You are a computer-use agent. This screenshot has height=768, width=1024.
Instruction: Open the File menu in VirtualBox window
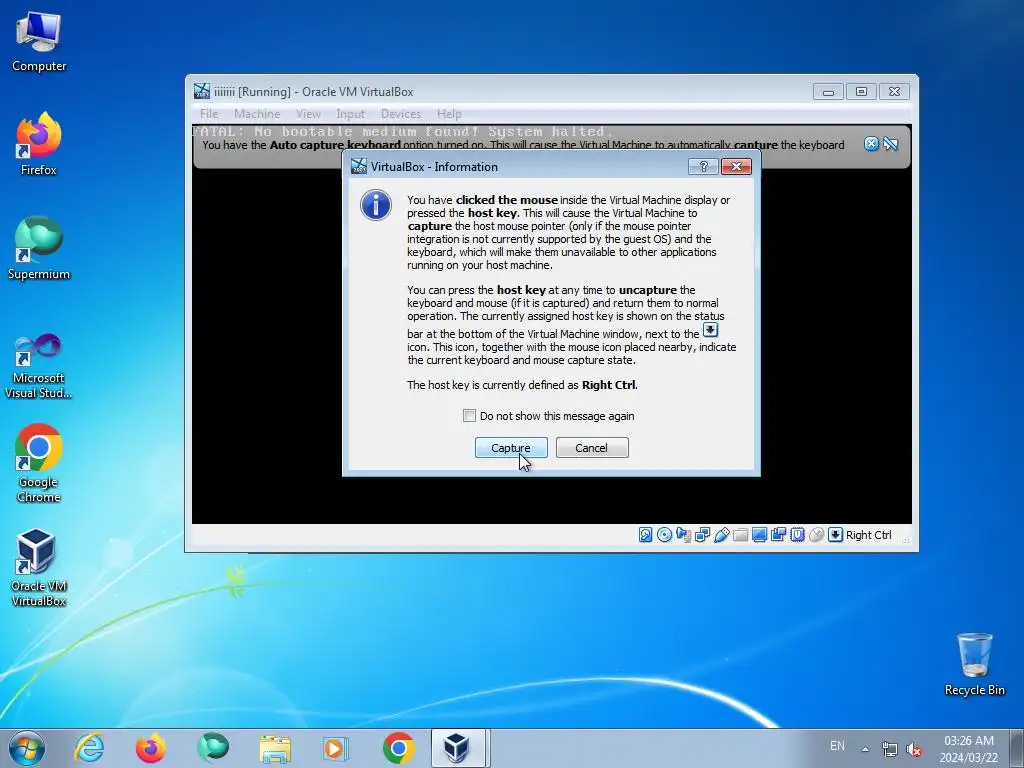click(209, 114)
